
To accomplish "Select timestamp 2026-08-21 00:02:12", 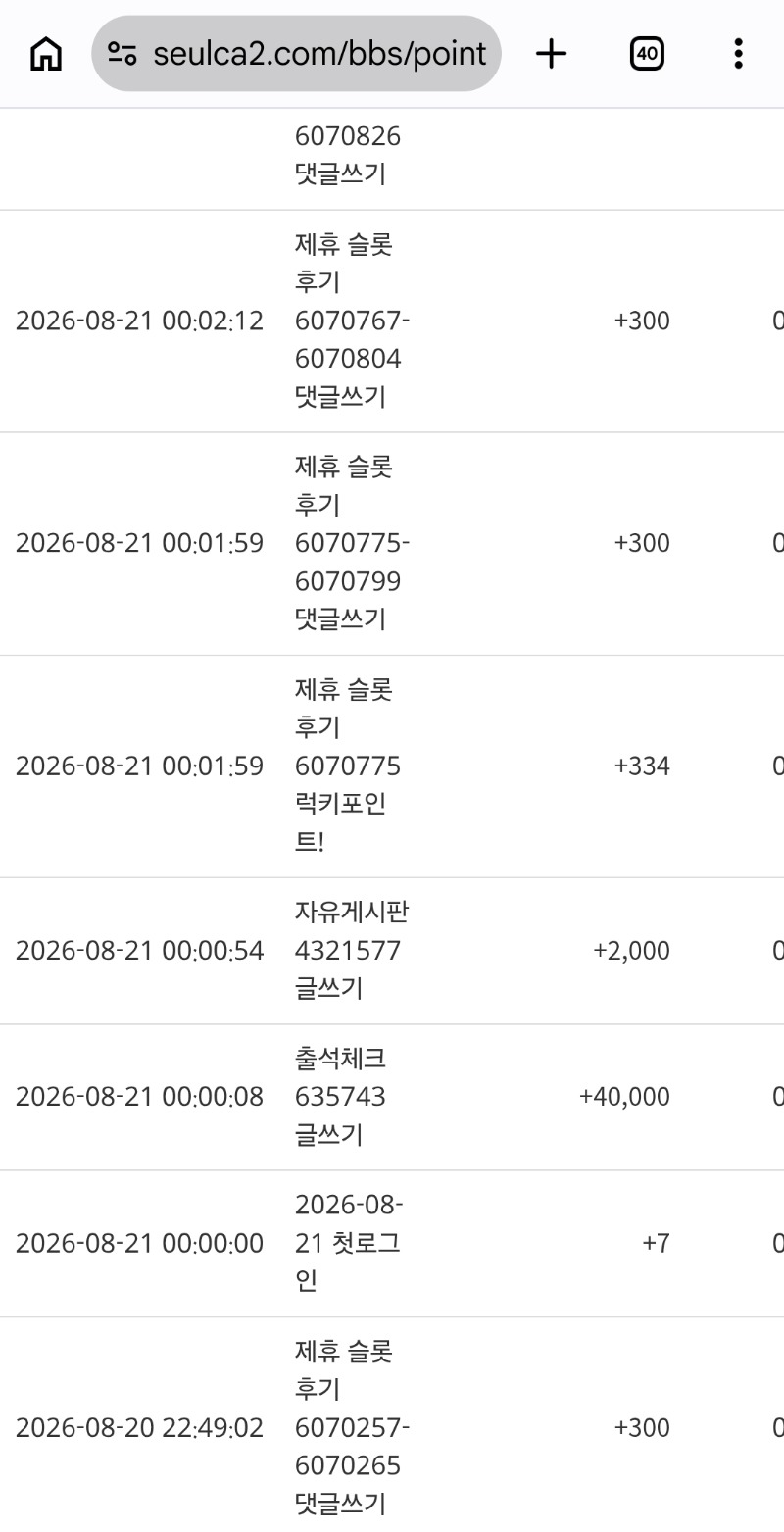I will (139, 321).
